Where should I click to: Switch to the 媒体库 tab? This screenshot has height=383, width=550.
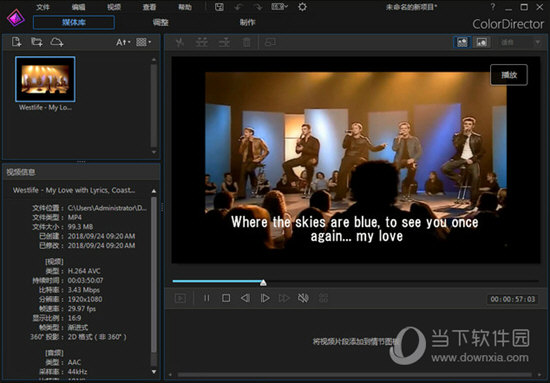(x=74, y=22)
